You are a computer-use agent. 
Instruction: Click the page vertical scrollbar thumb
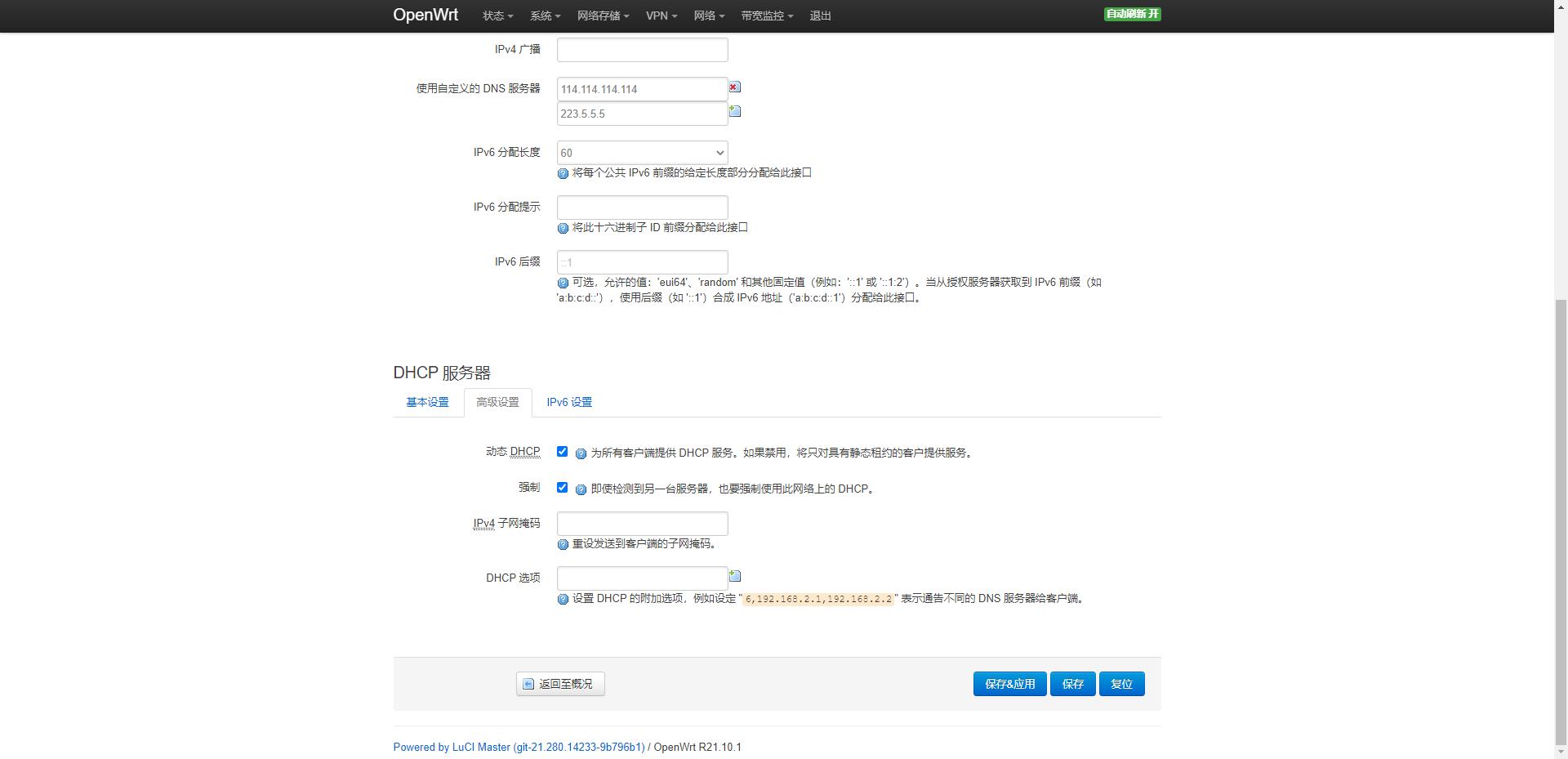click(x=1561, y=520)
